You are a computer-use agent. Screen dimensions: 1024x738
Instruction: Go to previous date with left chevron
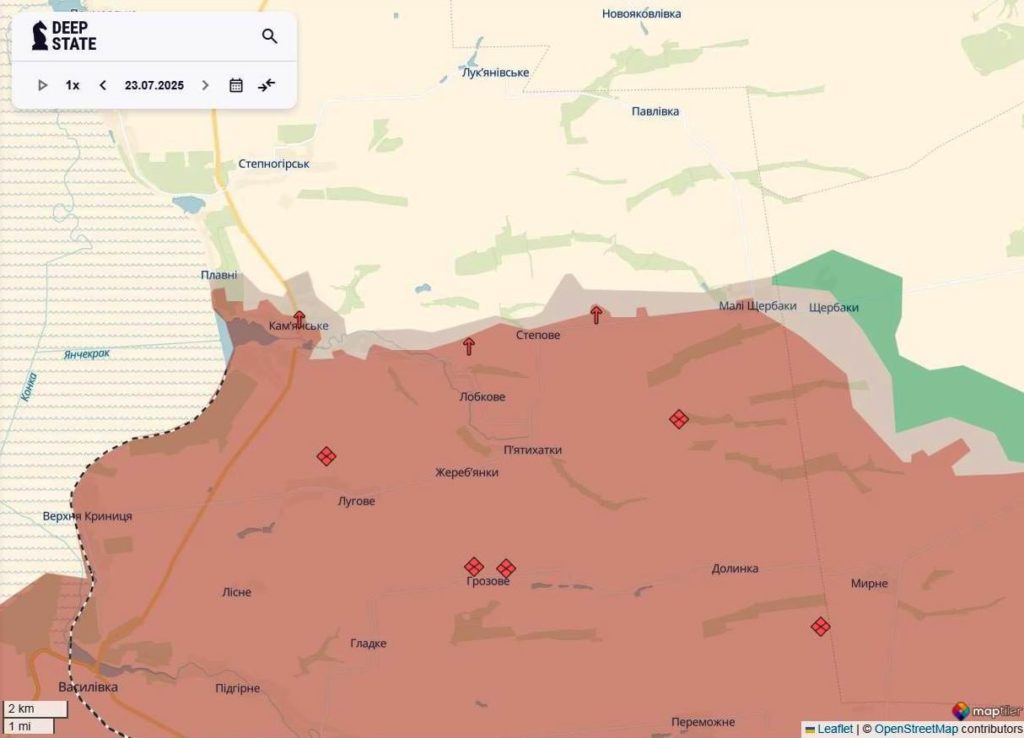pos(103,86)
